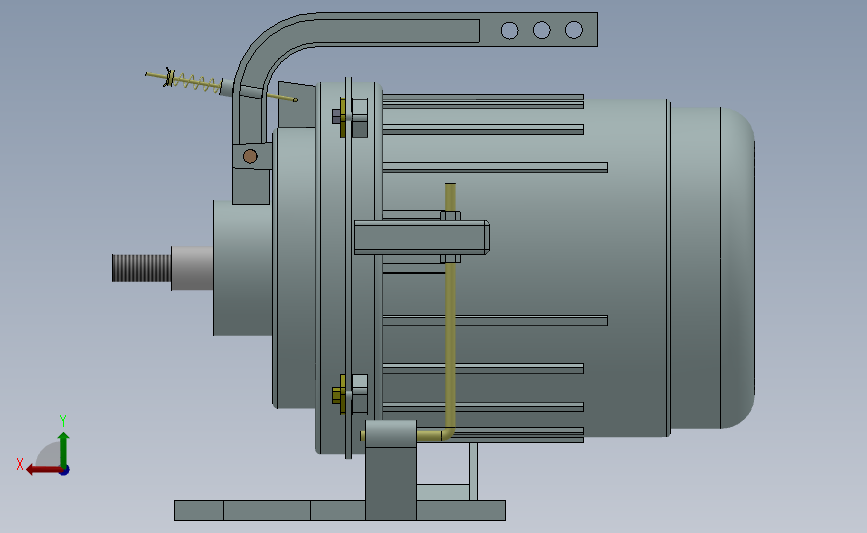Select the upper yellow flange bolt
Viewport: 867px width, 533px height.
point(342,117)
